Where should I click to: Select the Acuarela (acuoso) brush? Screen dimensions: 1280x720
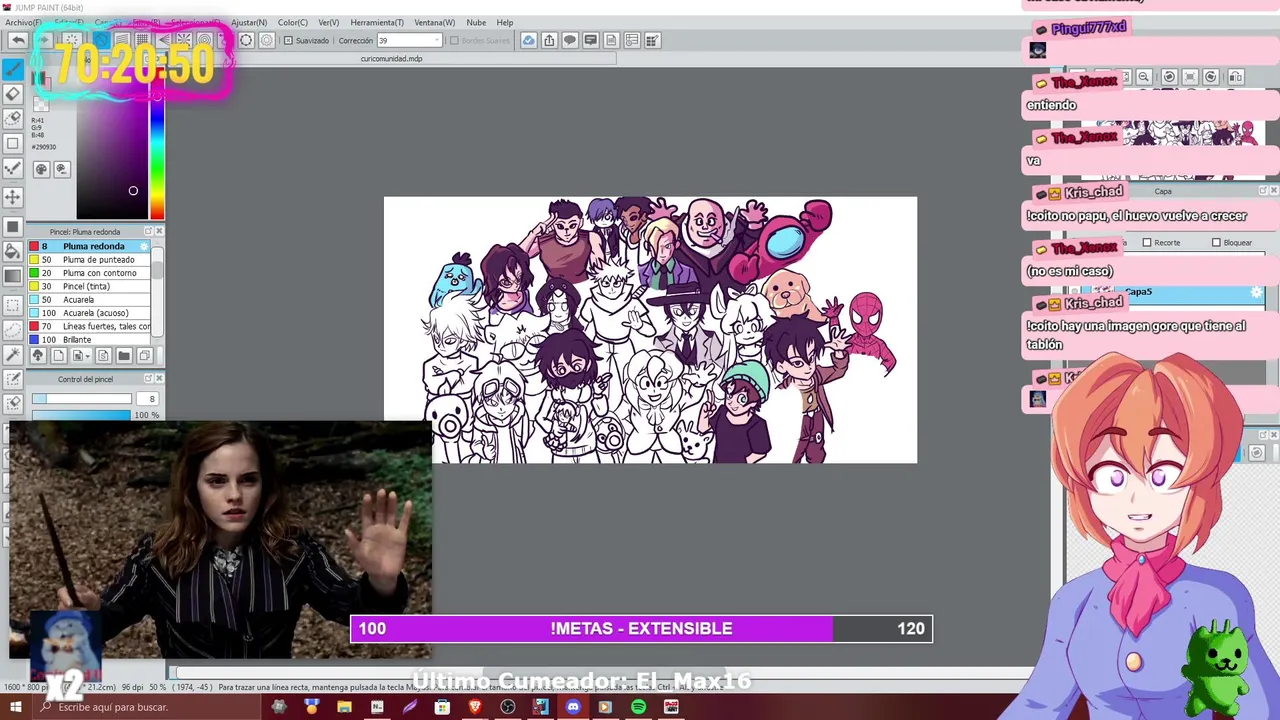tap(90, 313)
